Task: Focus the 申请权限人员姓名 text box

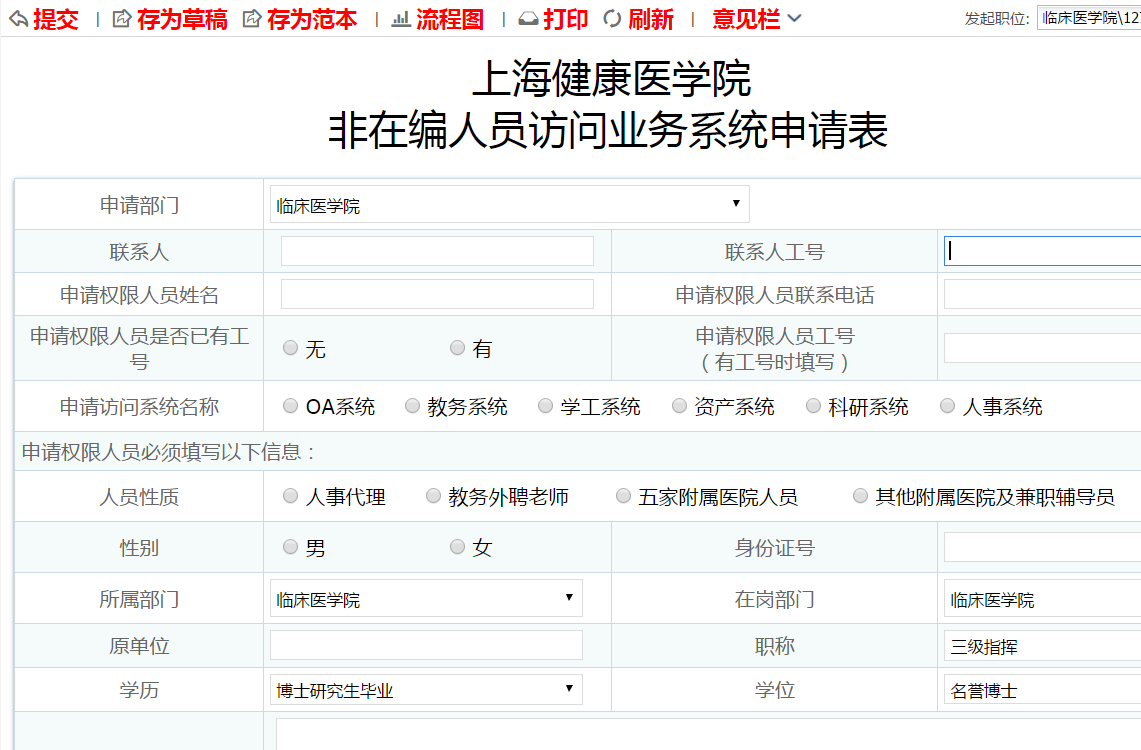Action: pyautogui.click(x=437, y=294)
